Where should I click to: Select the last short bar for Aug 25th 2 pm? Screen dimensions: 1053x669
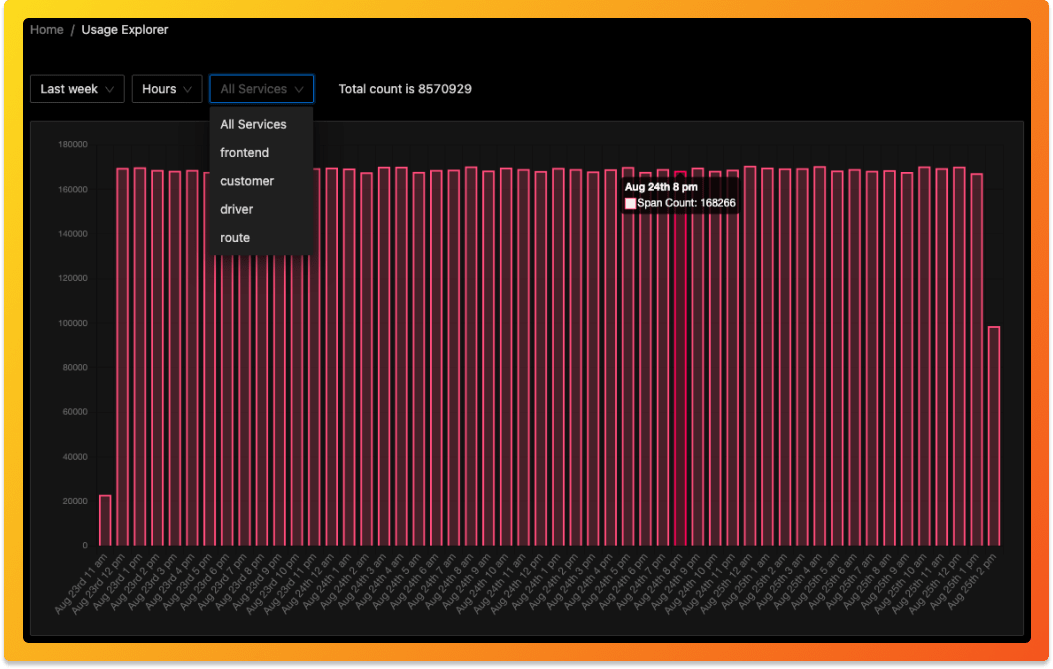pos(994,436)
